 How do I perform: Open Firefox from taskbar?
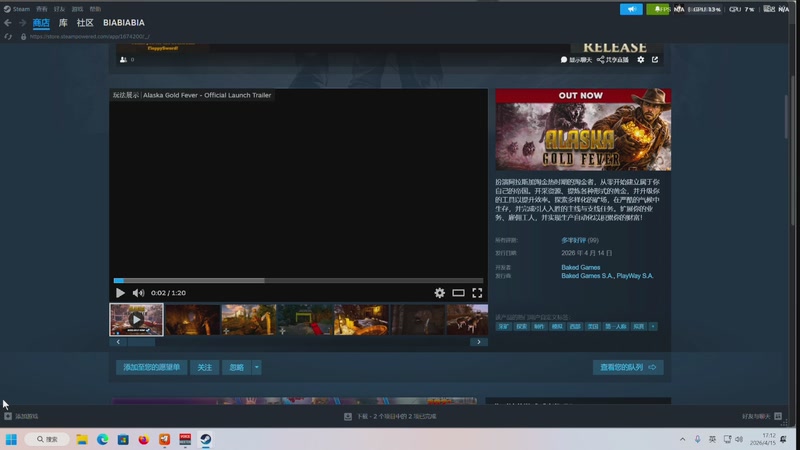[x=144, y=439]
